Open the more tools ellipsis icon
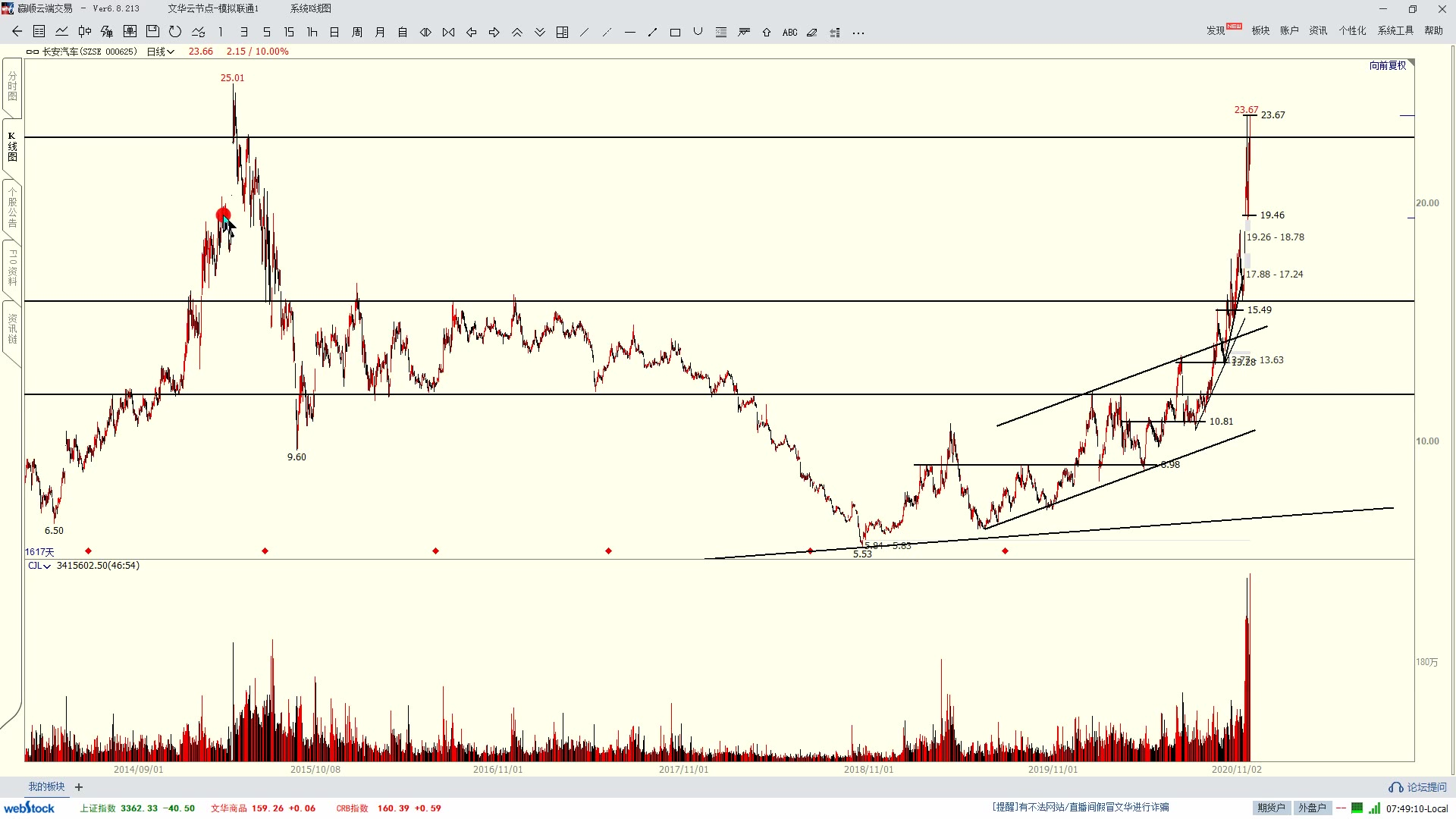This screenshot has width=1456, height=819. click(858, 33)
